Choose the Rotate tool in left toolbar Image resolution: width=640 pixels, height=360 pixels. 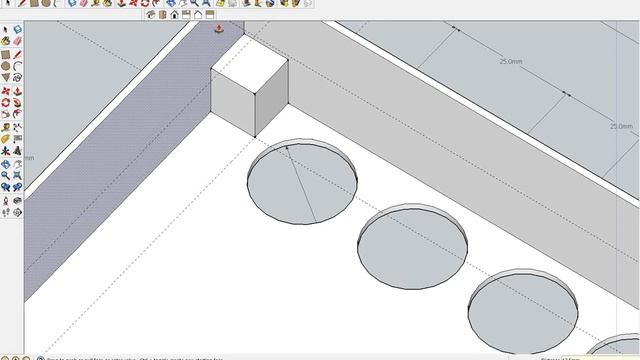point(5,102)
